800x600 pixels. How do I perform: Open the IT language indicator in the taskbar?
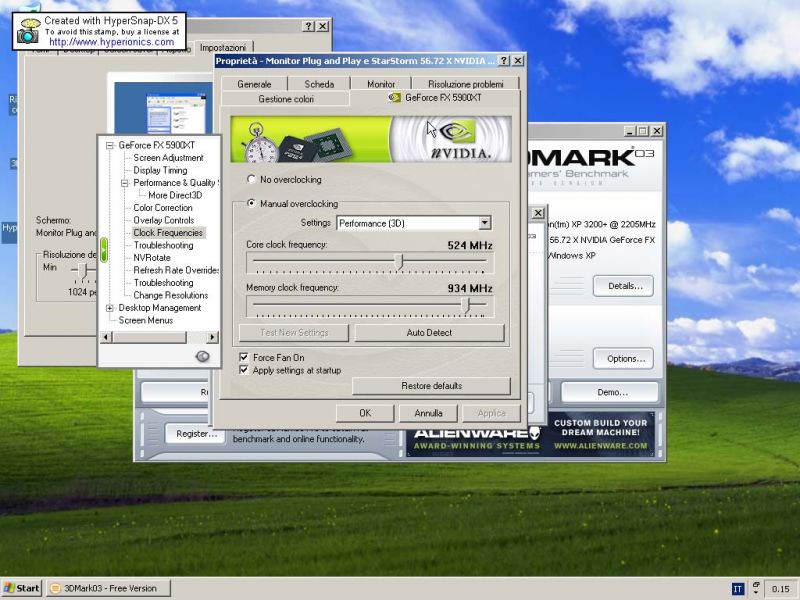738,589
